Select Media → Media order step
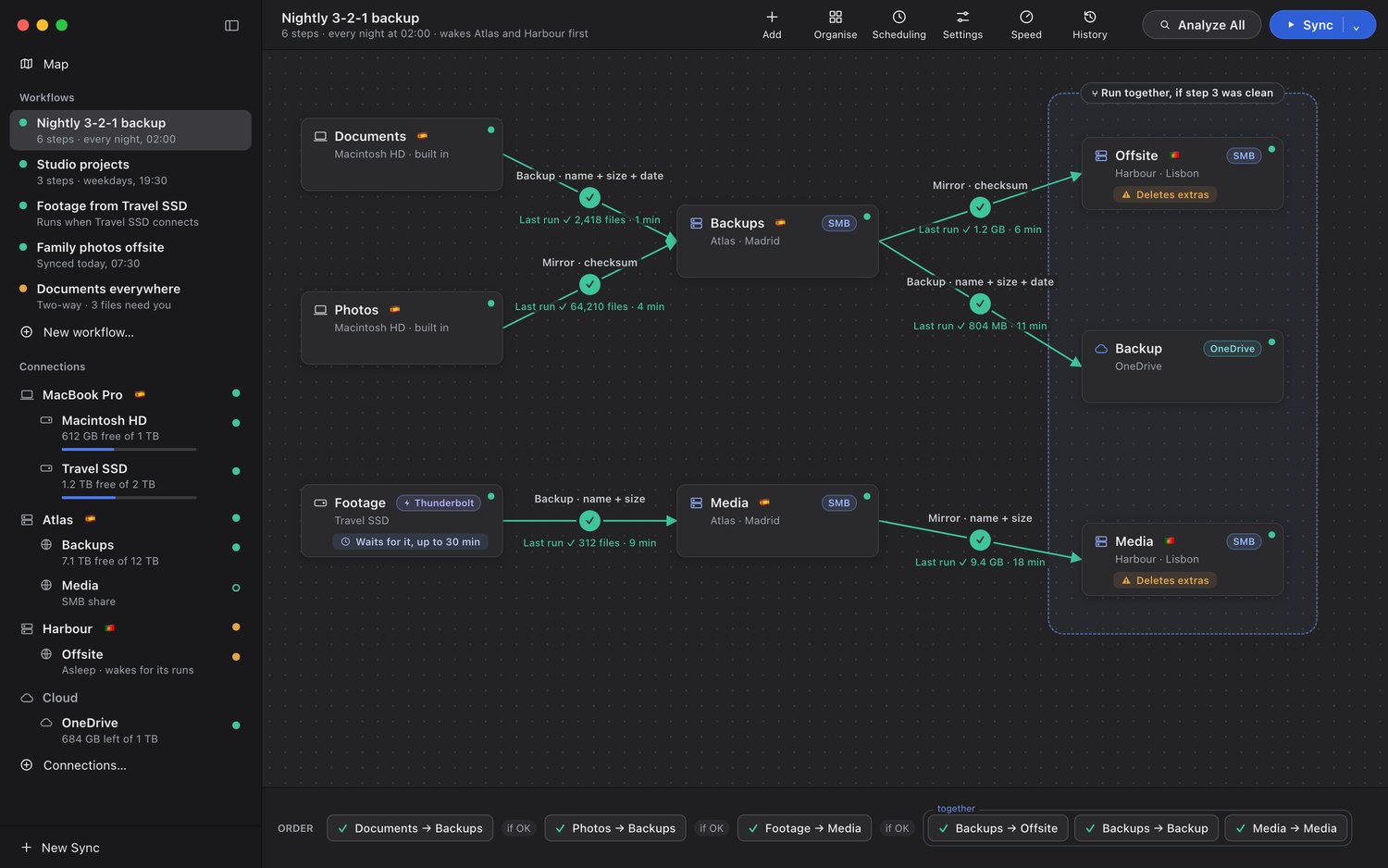 coord(1285,828)
